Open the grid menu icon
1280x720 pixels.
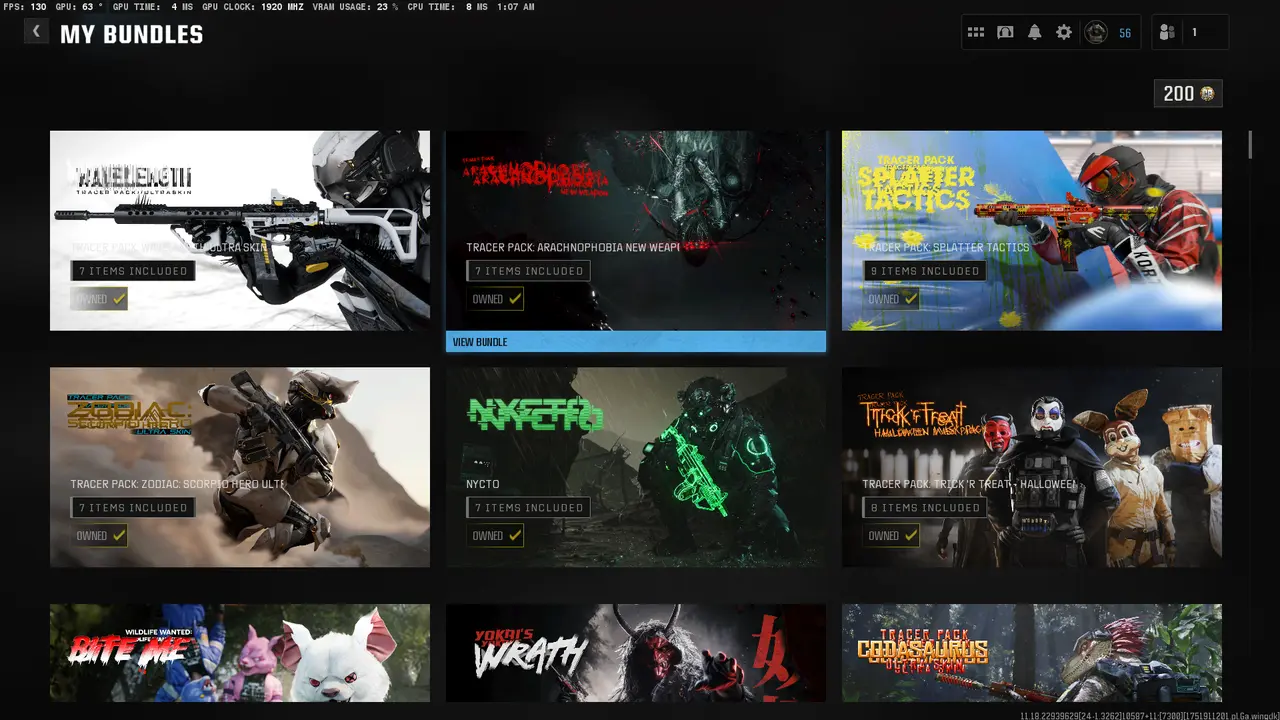(x=976, y=33)
